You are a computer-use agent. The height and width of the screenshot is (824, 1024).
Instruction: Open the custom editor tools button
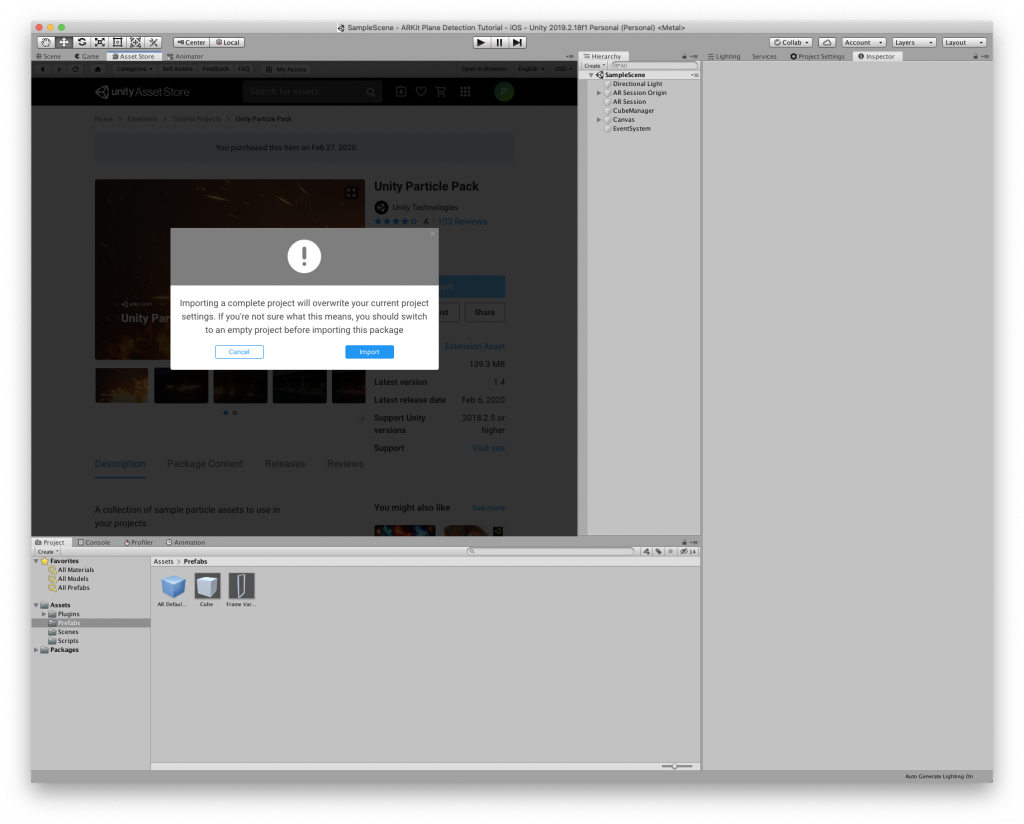[153, 42]
